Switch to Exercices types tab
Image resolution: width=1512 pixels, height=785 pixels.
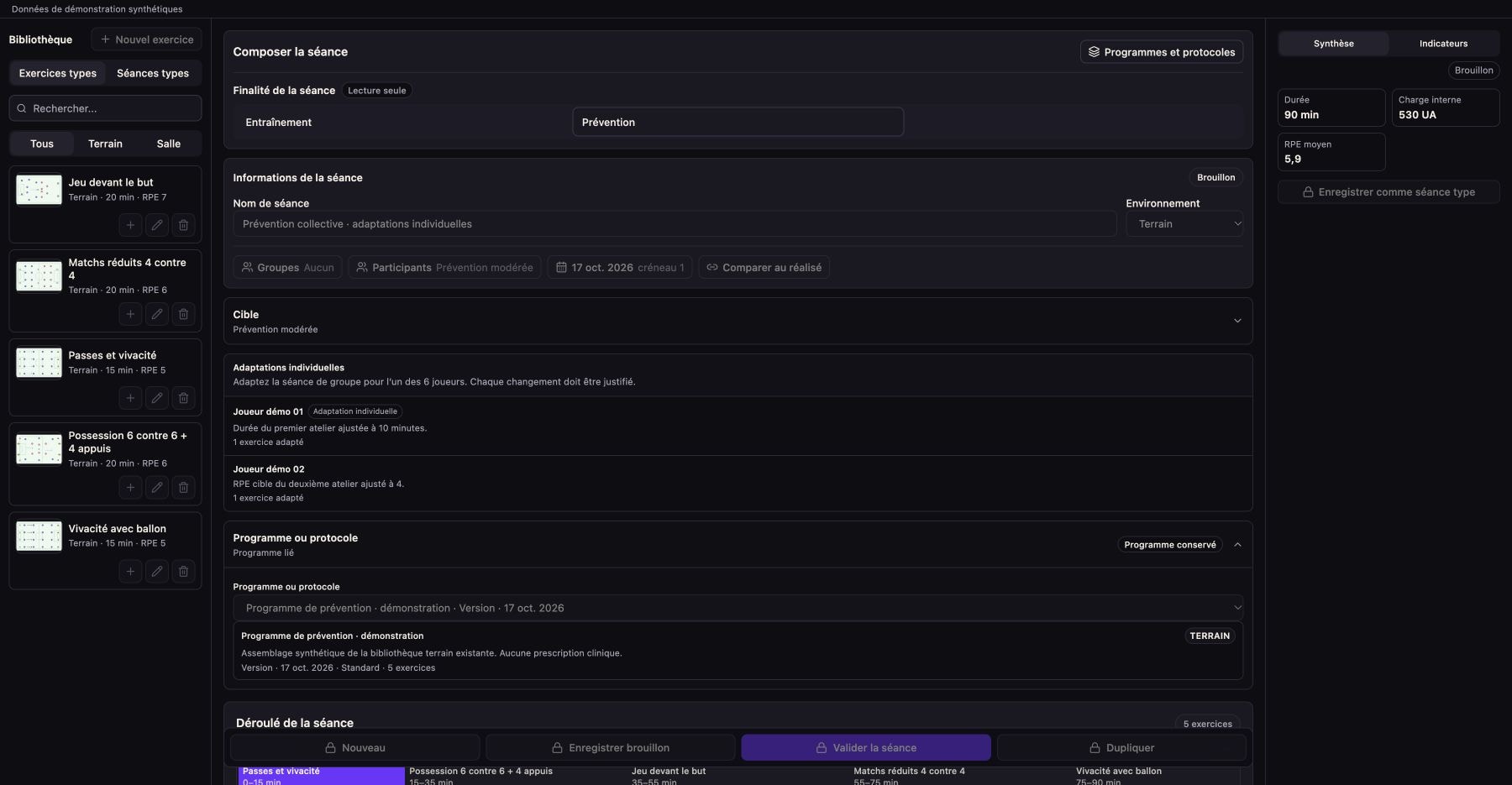(58, 73)
